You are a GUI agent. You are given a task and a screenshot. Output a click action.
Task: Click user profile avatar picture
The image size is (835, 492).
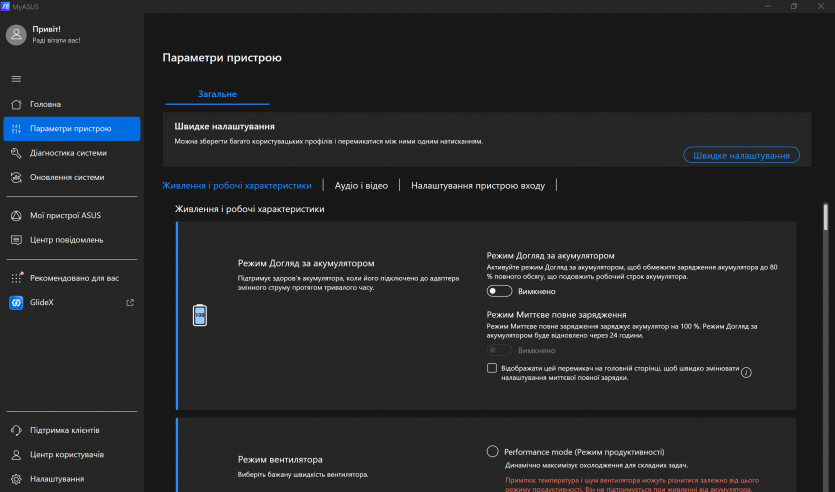click(x=16, y=35)
